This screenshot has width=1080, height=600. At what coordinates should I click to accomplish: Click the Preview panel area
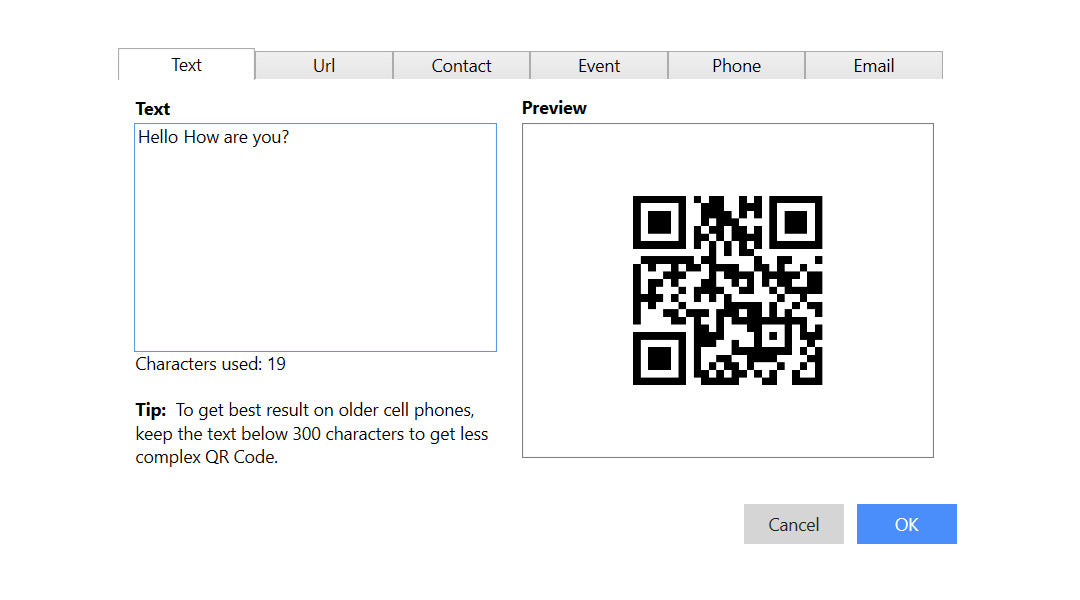point(727,290)
